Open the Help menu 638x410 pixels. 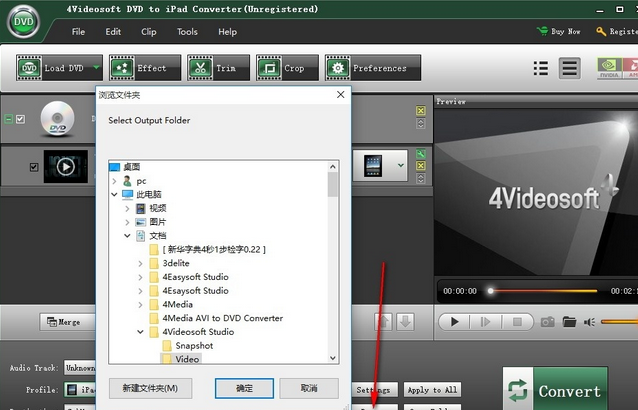(227, 32)
